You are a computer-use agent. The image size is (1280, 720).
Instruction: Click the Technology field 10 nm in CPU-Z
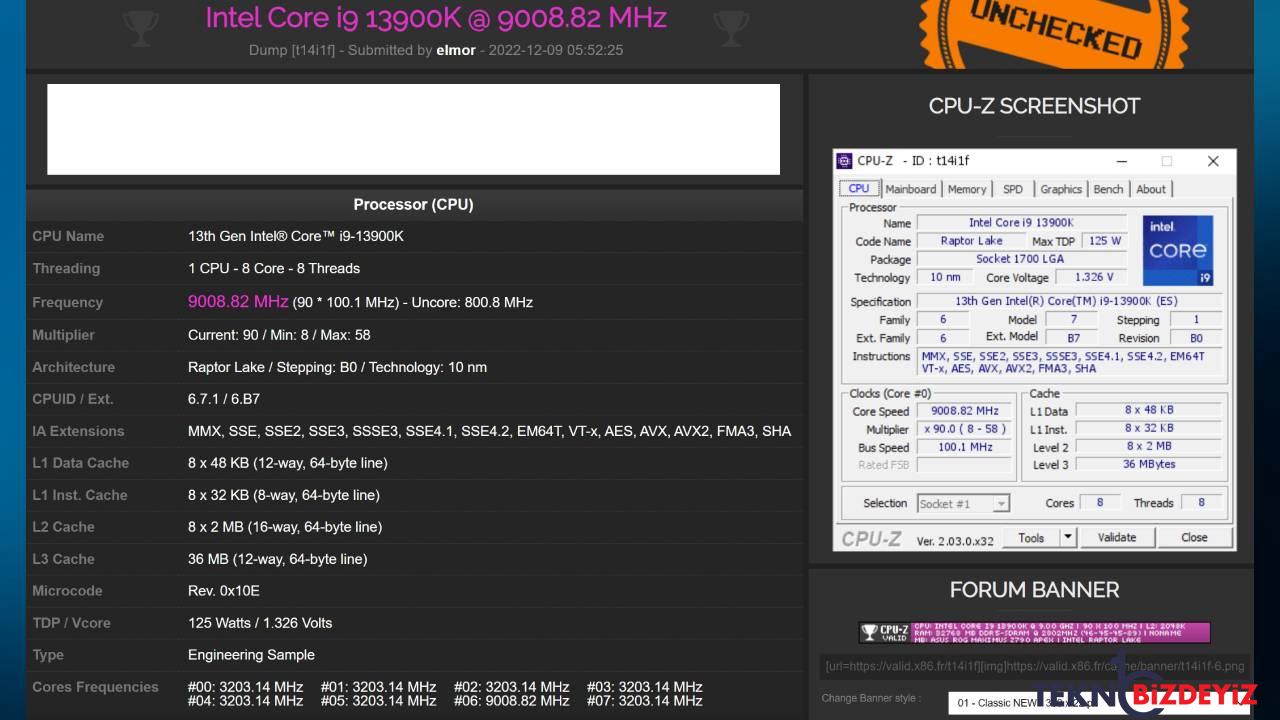click(x=944, y=278)
